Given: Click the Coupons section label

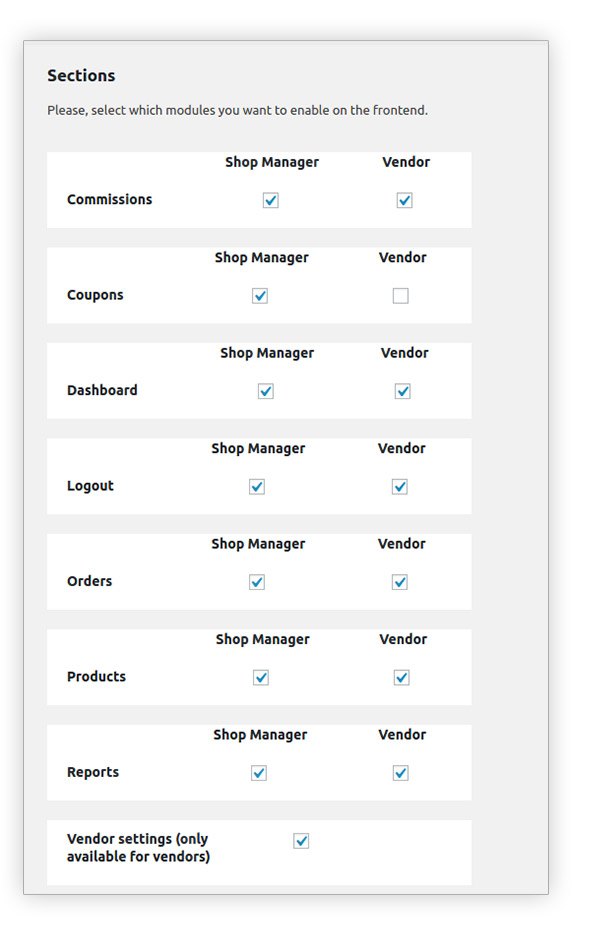Looking at the screenshot, I should coord(94,295).
